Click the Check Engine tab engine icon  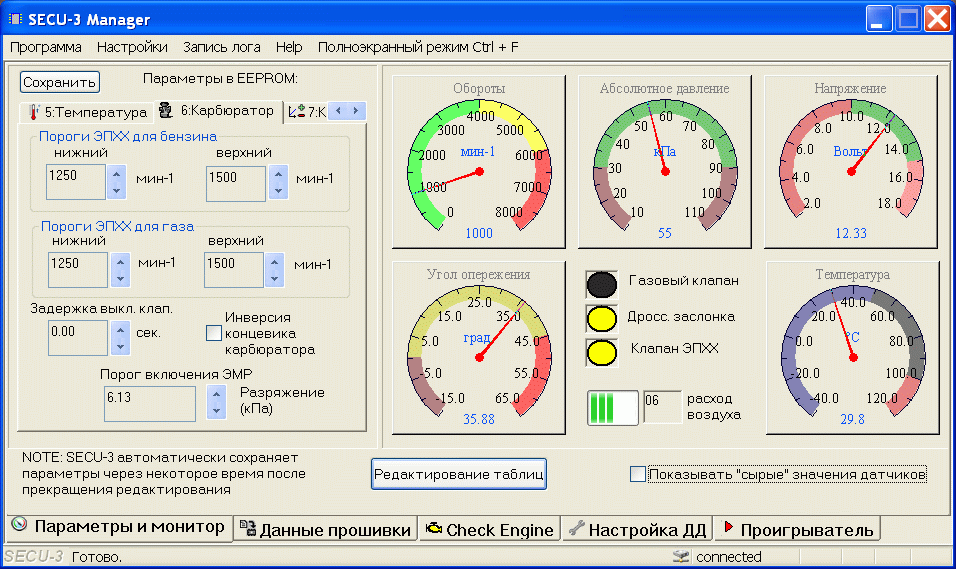[433, 529]
